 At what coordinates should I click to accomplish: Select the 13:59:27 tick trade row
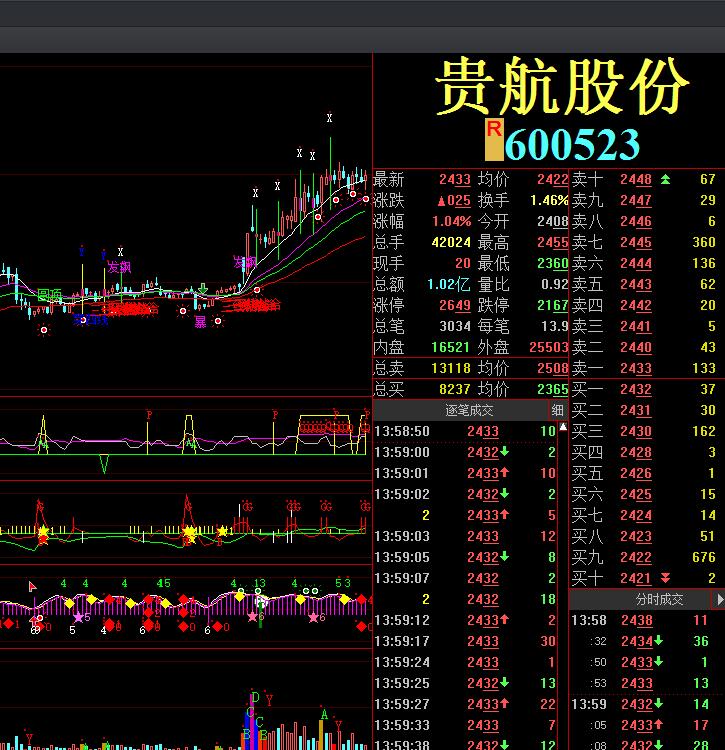pos(465,704)
